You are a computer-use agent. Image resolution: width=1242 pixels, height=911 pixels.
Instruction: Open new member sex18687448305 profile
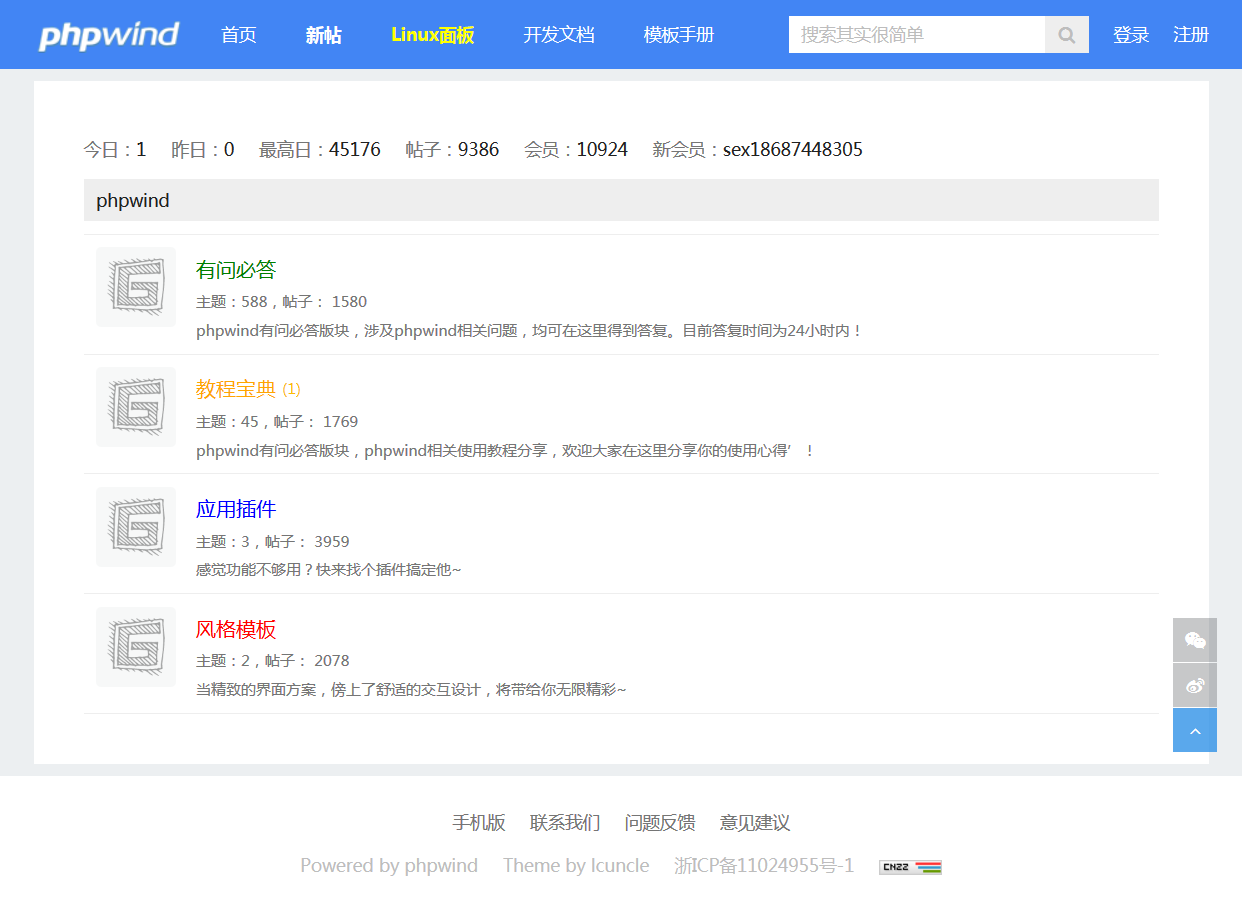point(793,150)
